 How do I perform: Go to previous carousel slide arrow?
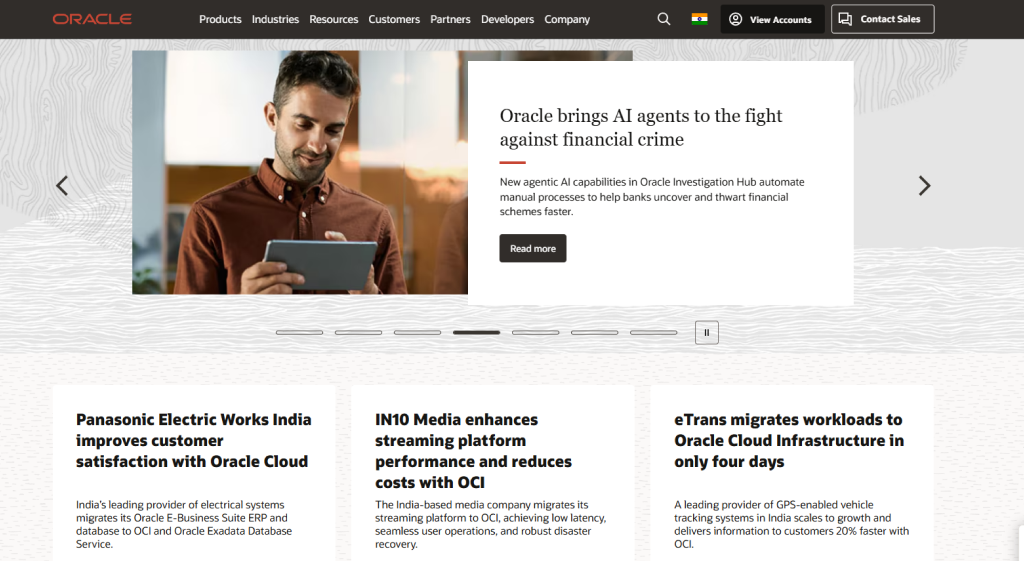pos(62,185)
